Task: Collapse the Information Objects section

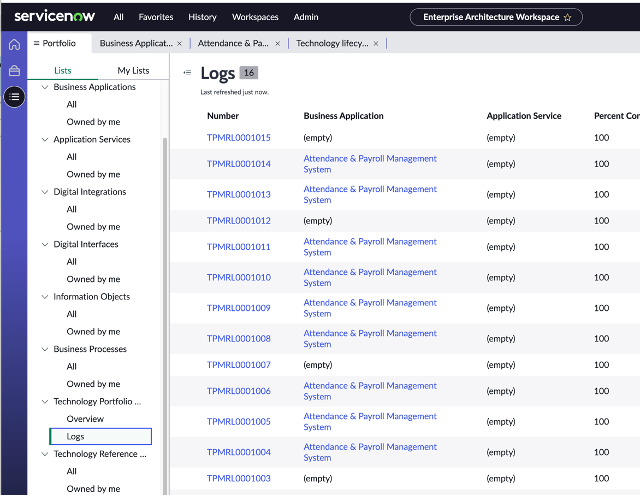Action: 45,297
